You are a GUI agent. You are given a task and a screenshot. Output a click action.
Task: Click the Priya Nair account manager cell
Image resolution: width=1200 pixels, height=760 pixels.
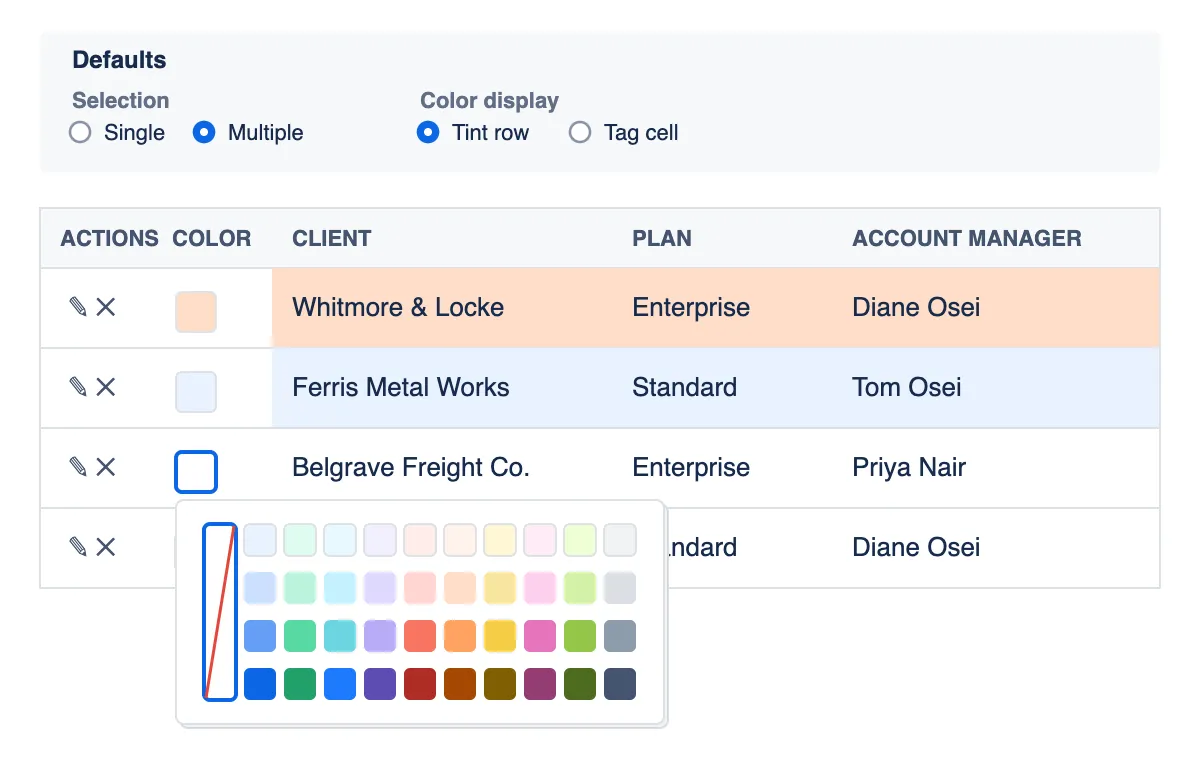996,467
